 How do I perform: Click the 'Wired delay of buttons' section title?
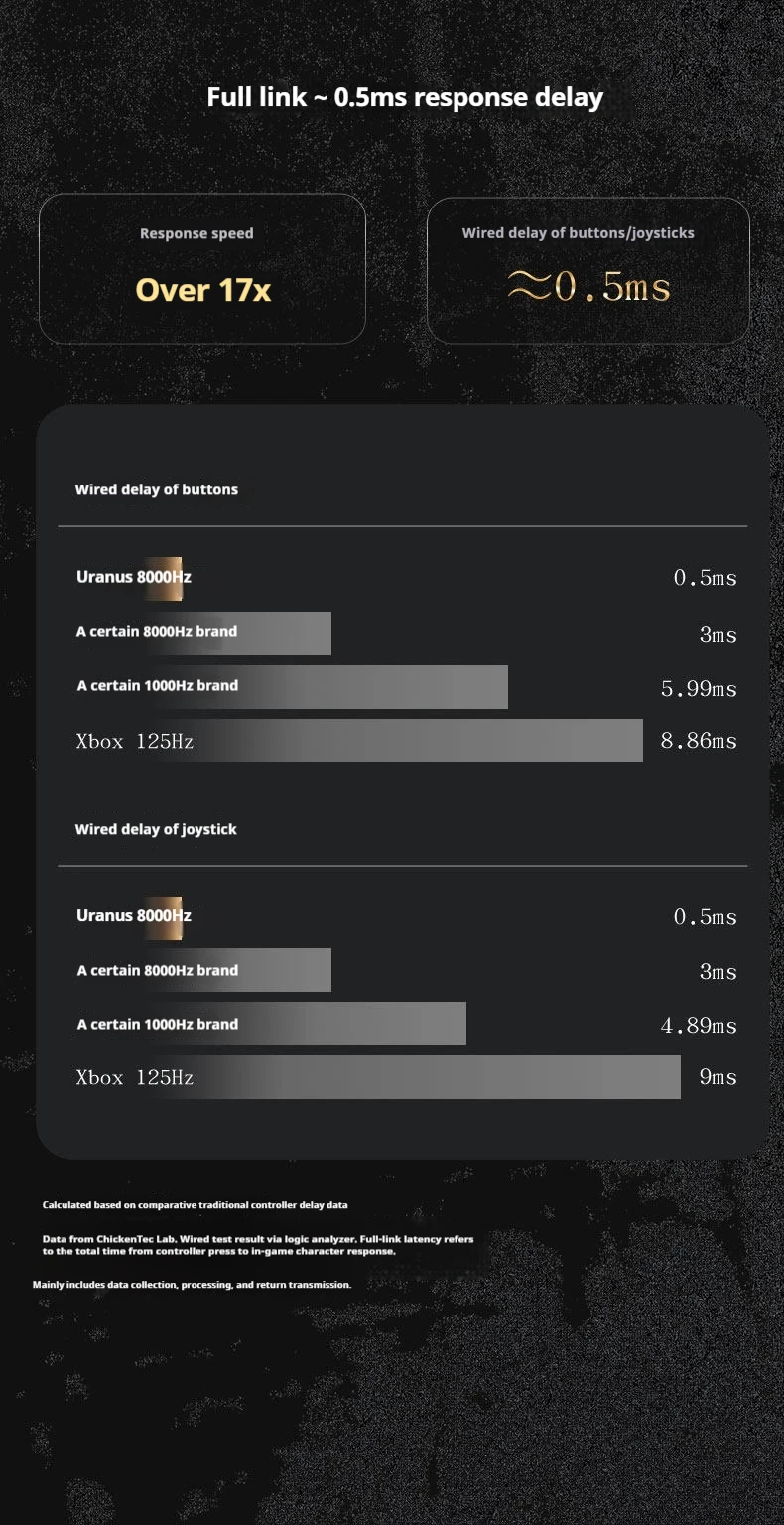[157, 489]
